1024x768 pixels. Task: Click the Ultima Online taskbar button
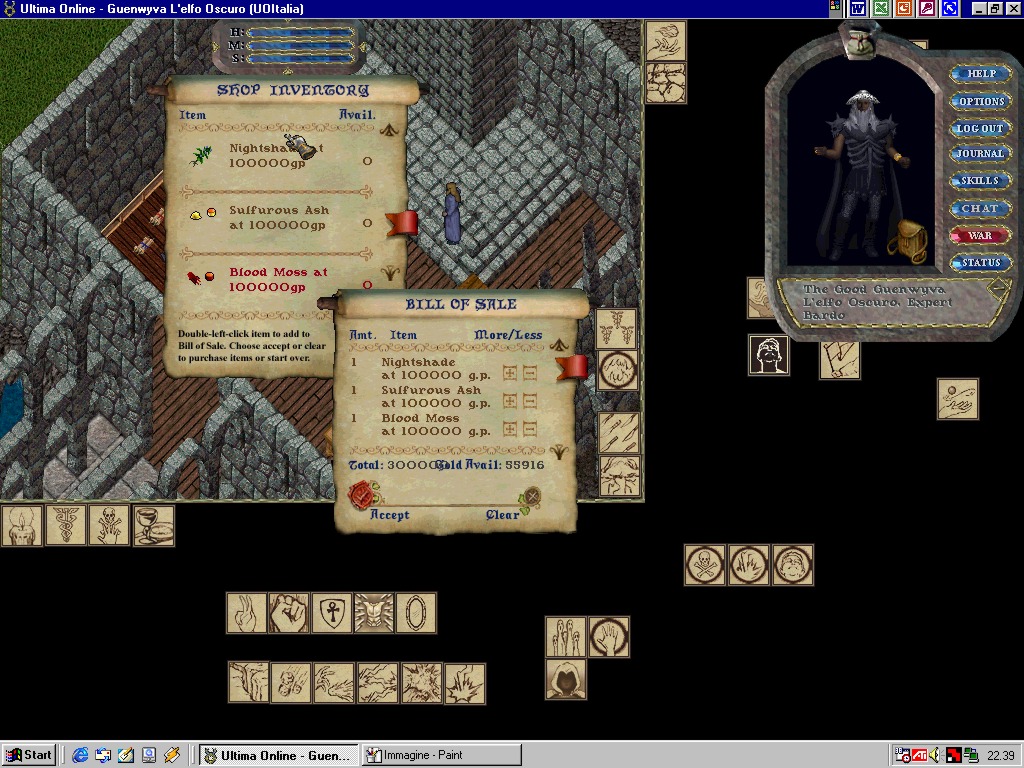click(280, 756)
